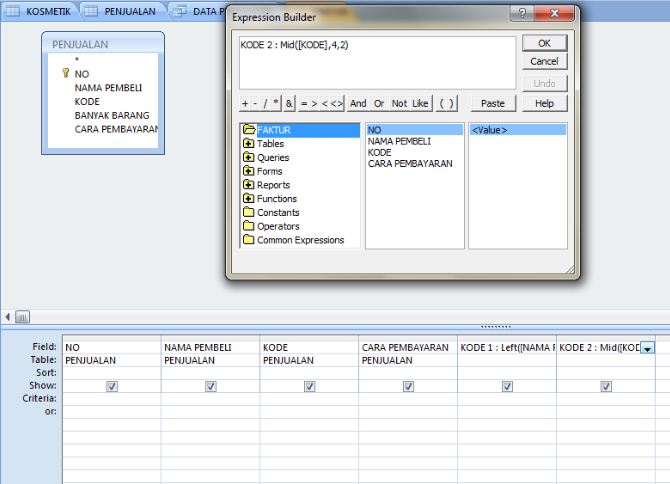Viewport: 670px width, 484px height.
Task: Select NAMA PEMBELI in PENJUALAN table box
Action: pyautogui.click(x=108, y=88)
